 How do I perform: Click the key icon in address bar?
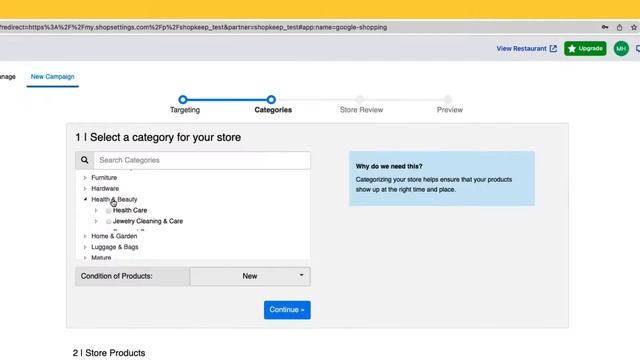[x=605, y=27]
